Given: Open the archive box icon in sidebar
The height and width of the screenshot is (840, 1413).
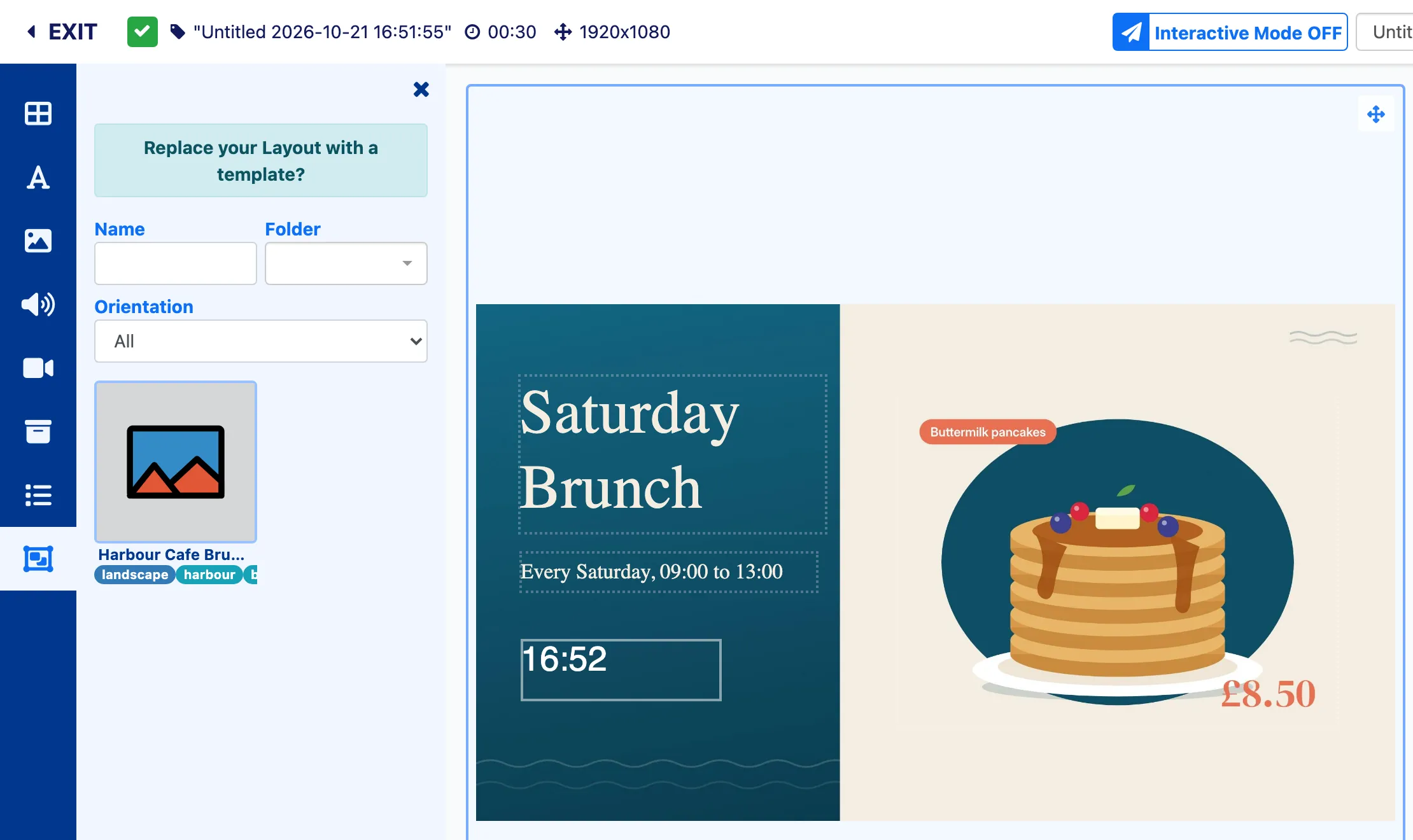Looking at the screenshot, I should [38, 432].
